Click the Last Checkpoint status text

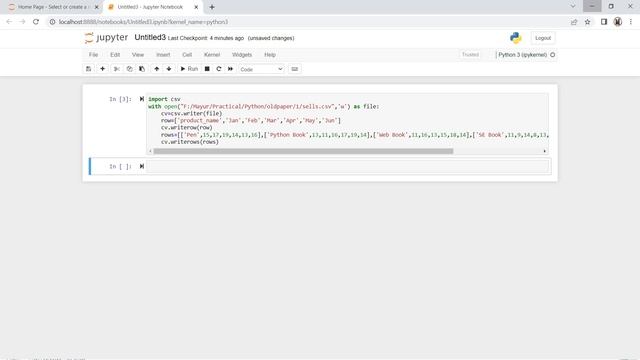click(x=206, y=38)
